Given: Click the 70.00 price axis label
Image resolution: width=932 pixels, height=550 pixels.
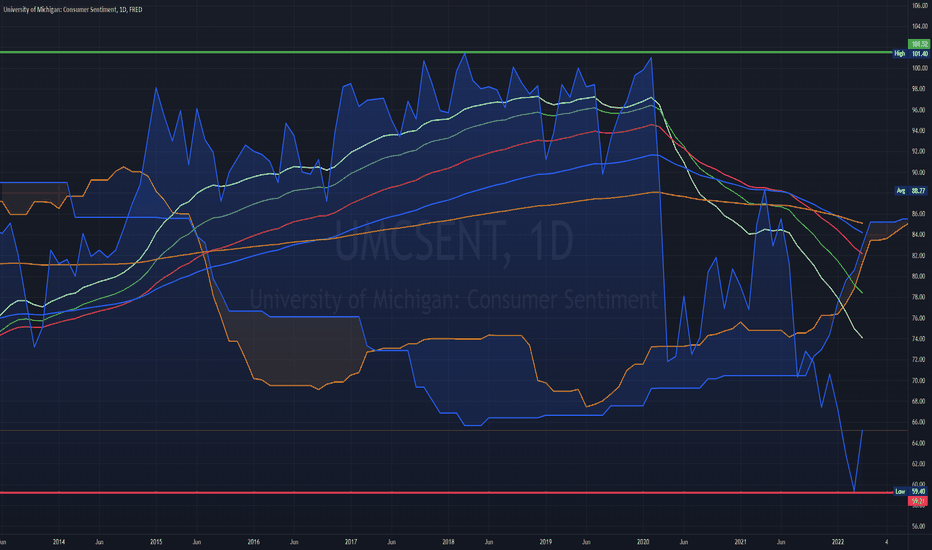Looking at the screenshot, I should [x=920, y=381].
